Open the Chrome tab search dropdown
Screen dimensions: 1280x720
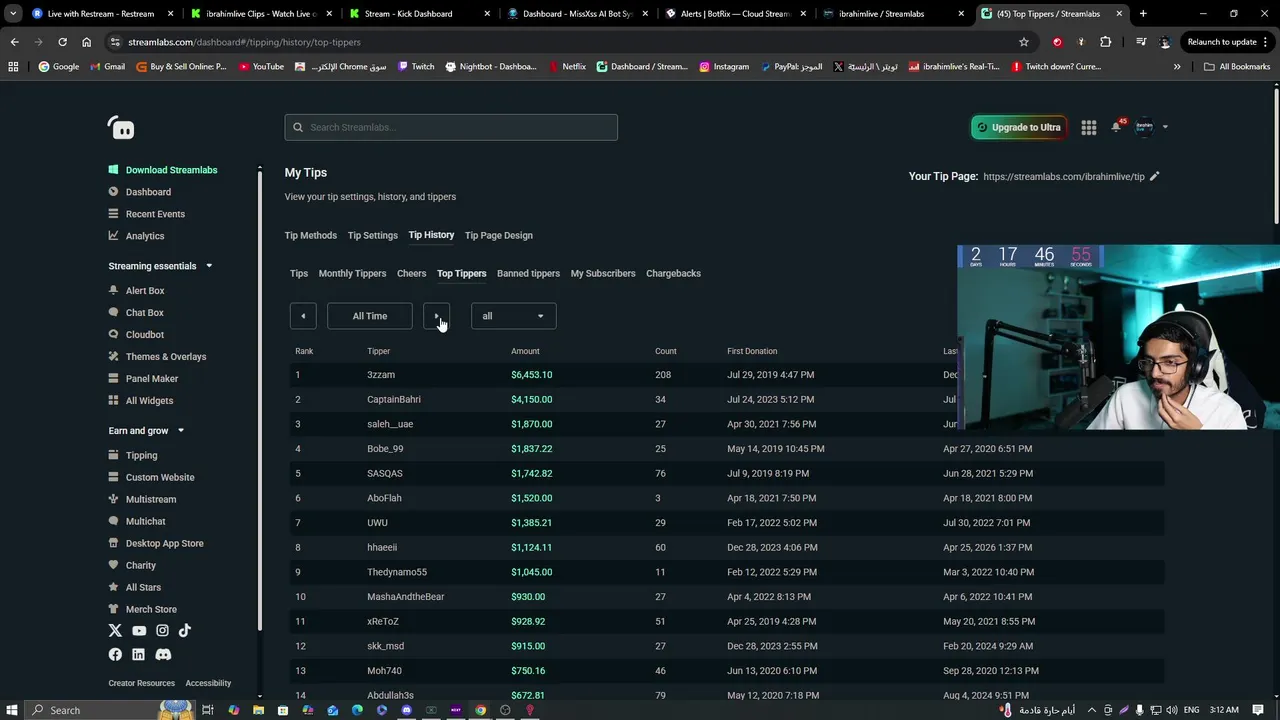(x=13, y=14)
